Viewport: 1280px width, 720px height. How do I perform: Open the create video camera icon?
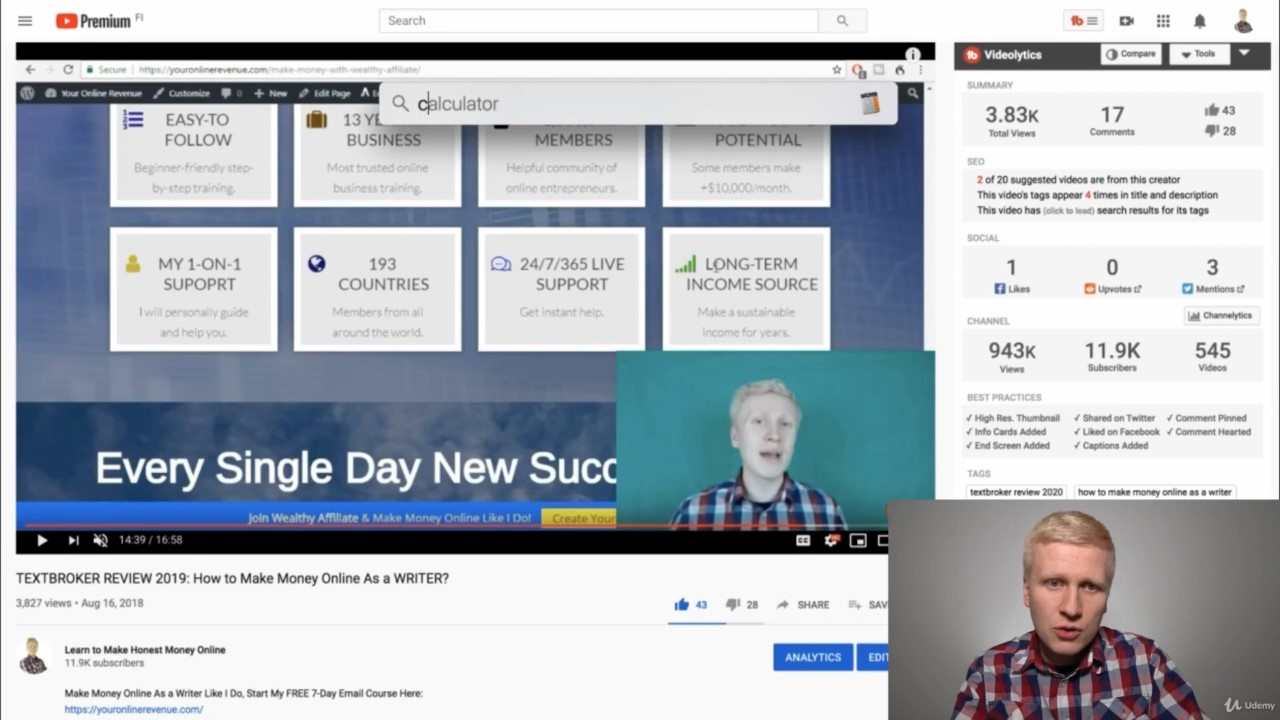[x=1126, y=21]
